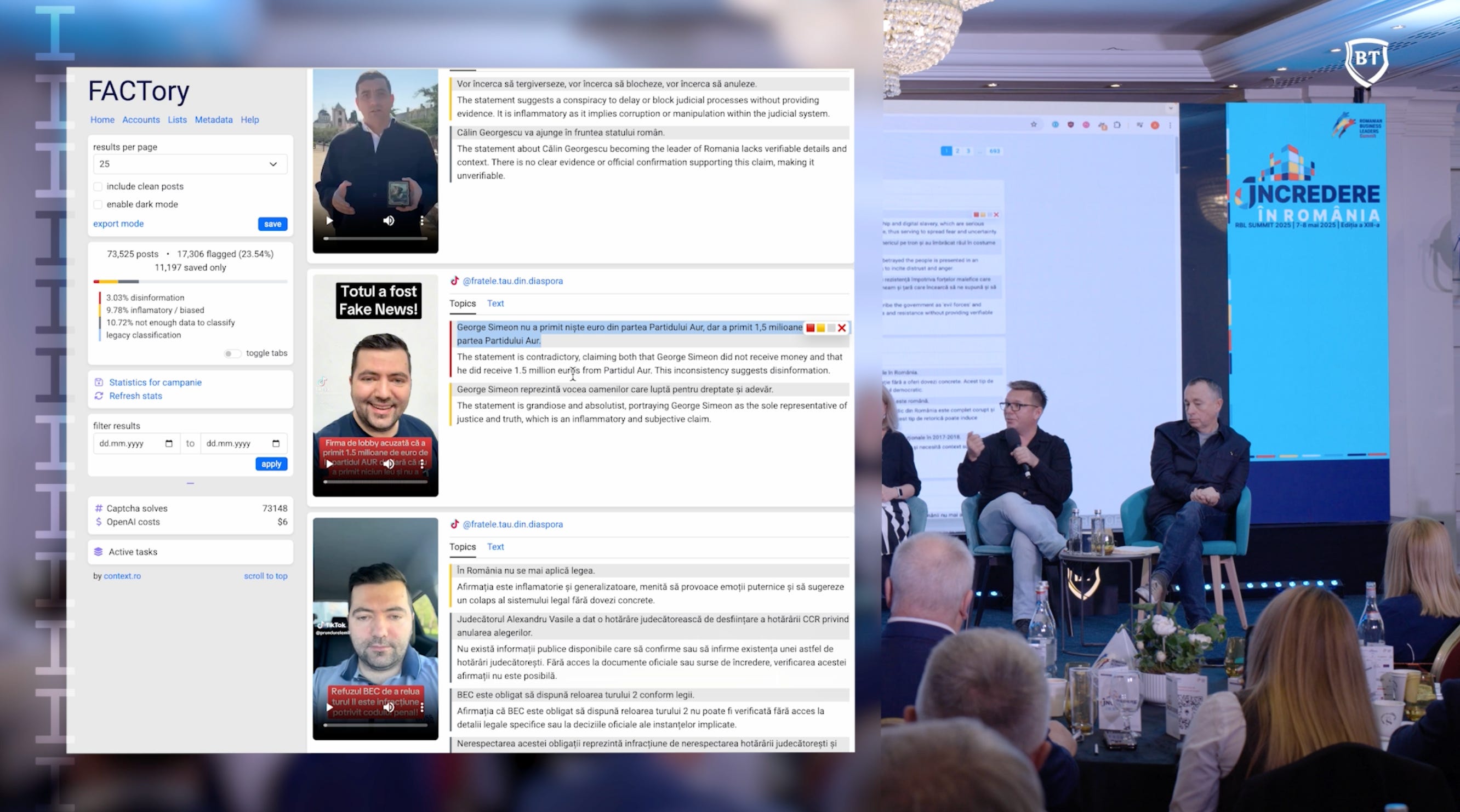The image size is (1460, 812).
Task: Mute the top video with the speaker icon
Action: tap(388, 220)
